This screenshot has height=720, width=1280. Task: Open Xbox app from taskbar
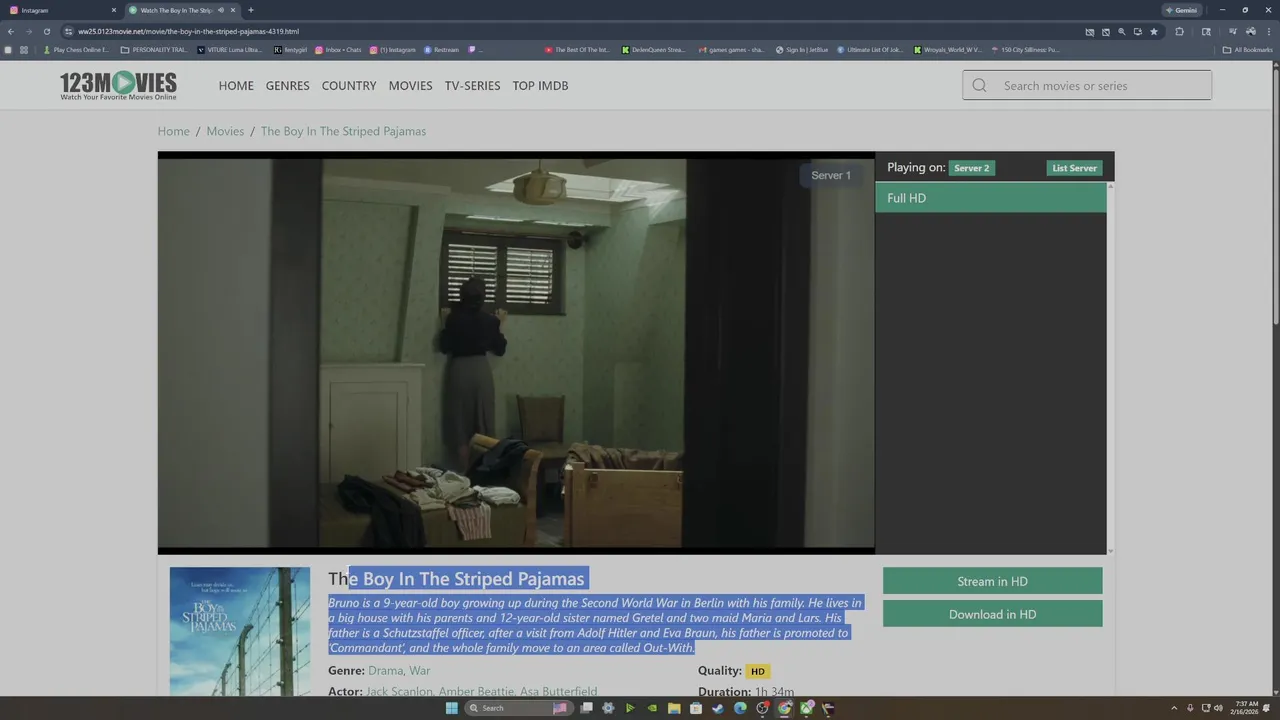(806, 708)
